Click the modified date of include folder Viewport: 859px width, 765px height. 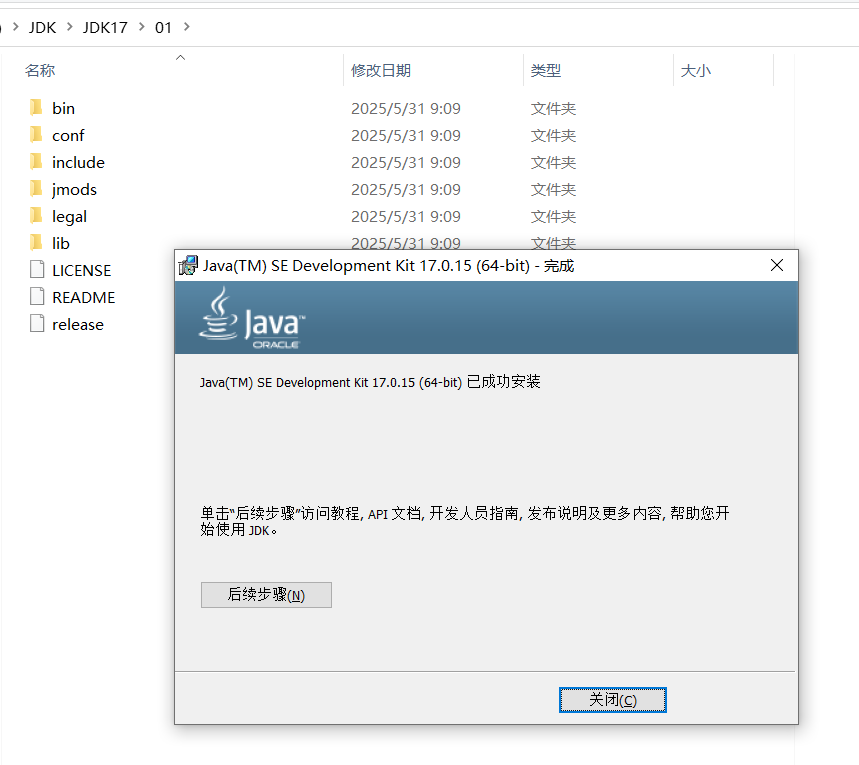(x=406, y=162)
